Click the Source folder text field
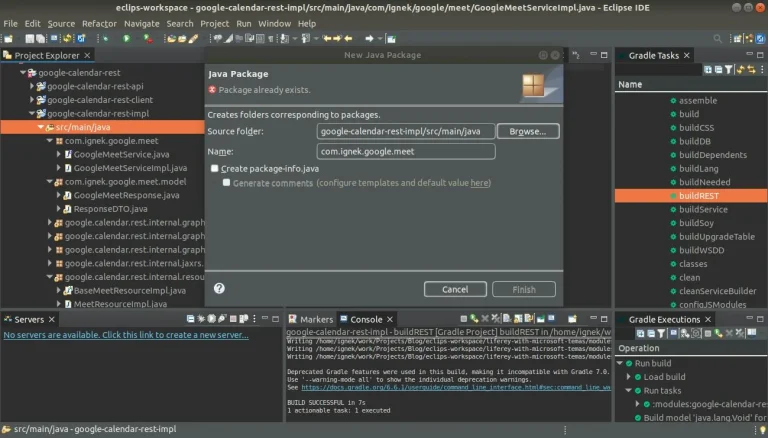Image resolution: width=768 pixels, height=438 pixels. (x=406, y=131)
